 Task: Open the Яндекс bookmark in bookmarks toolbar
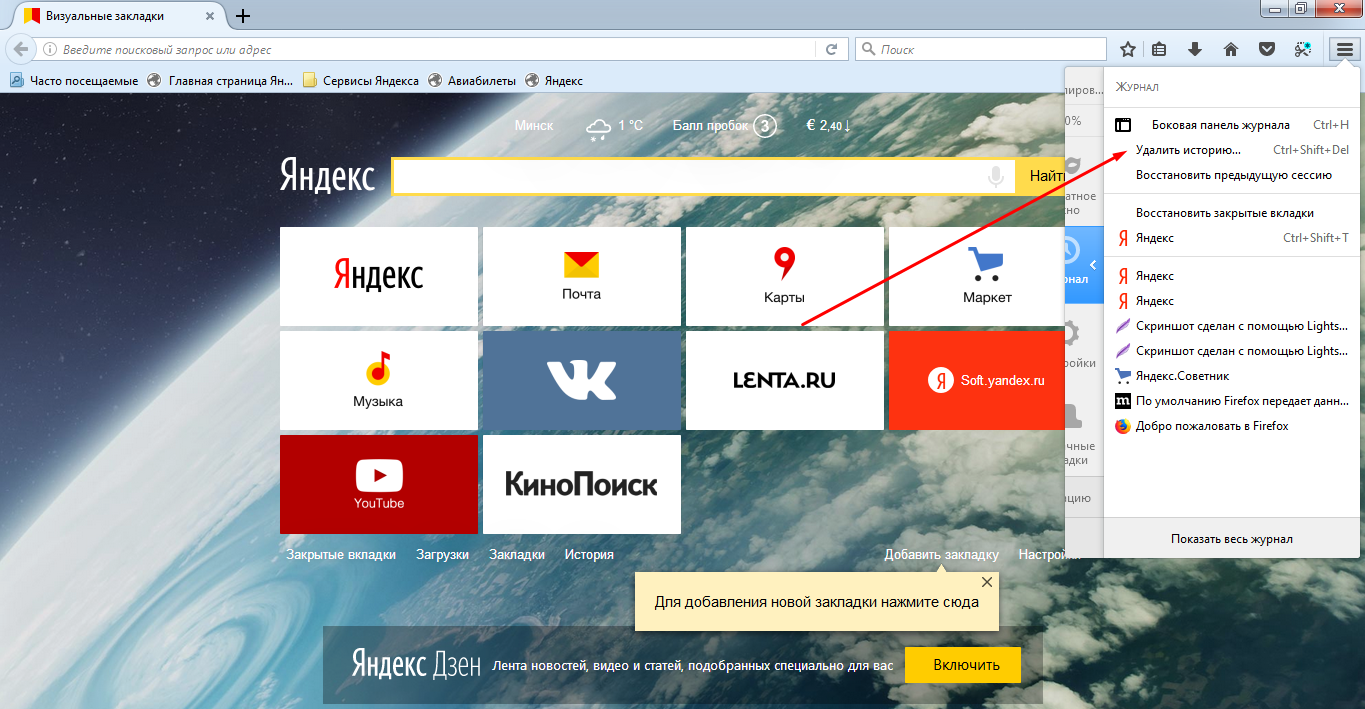[554, 81]
